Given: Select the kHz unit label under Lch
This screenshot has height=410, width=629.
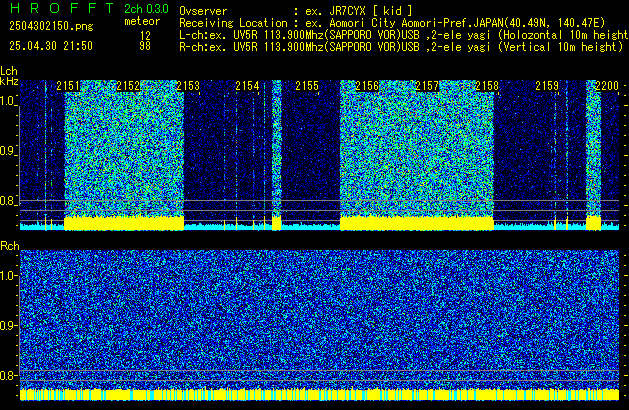Looking at the screenshot, I should pos(9,81).
